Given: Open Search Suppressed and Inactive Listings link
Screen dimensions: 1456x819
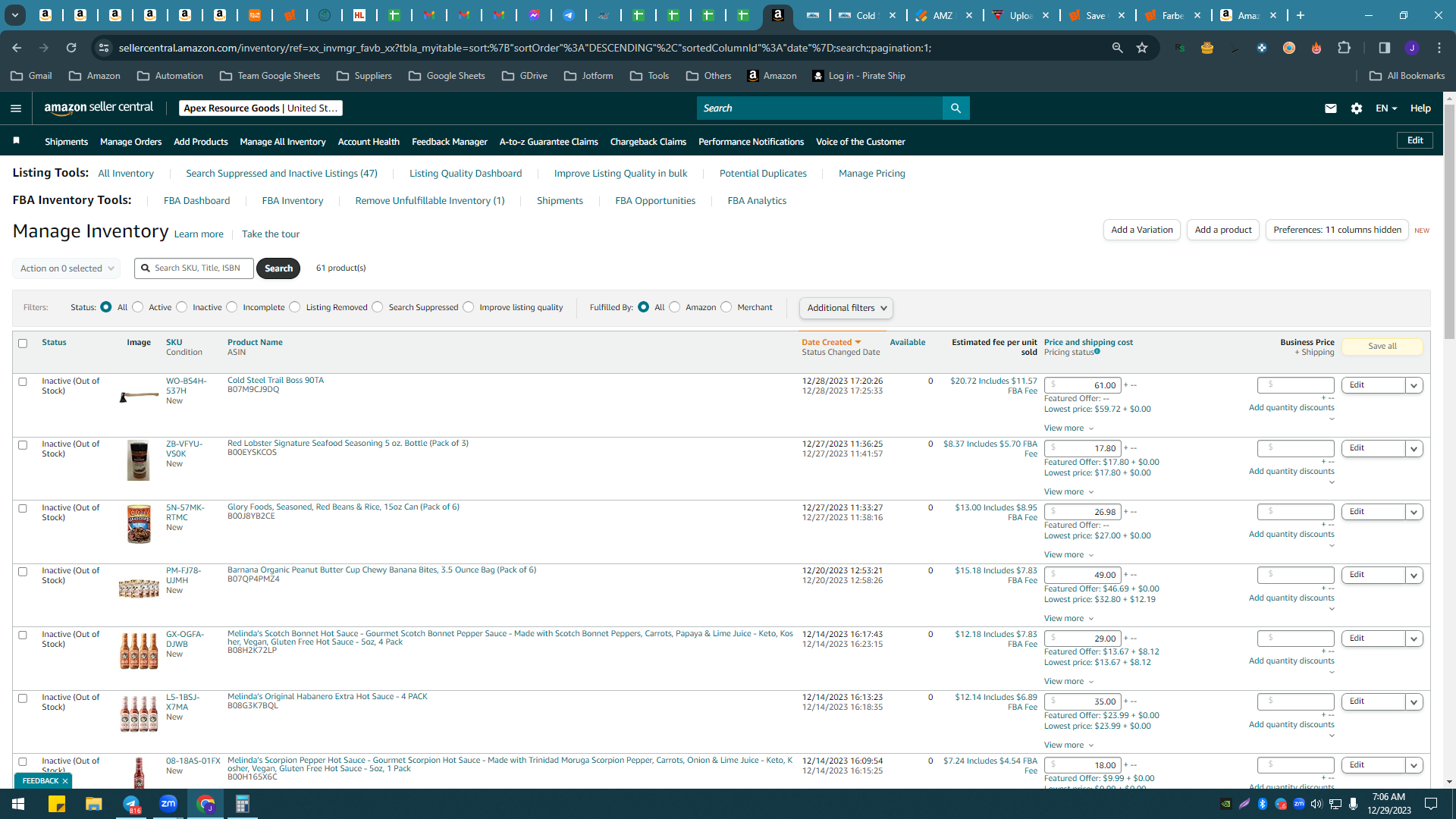Looking at the screenshot, I should pos(281,174).
